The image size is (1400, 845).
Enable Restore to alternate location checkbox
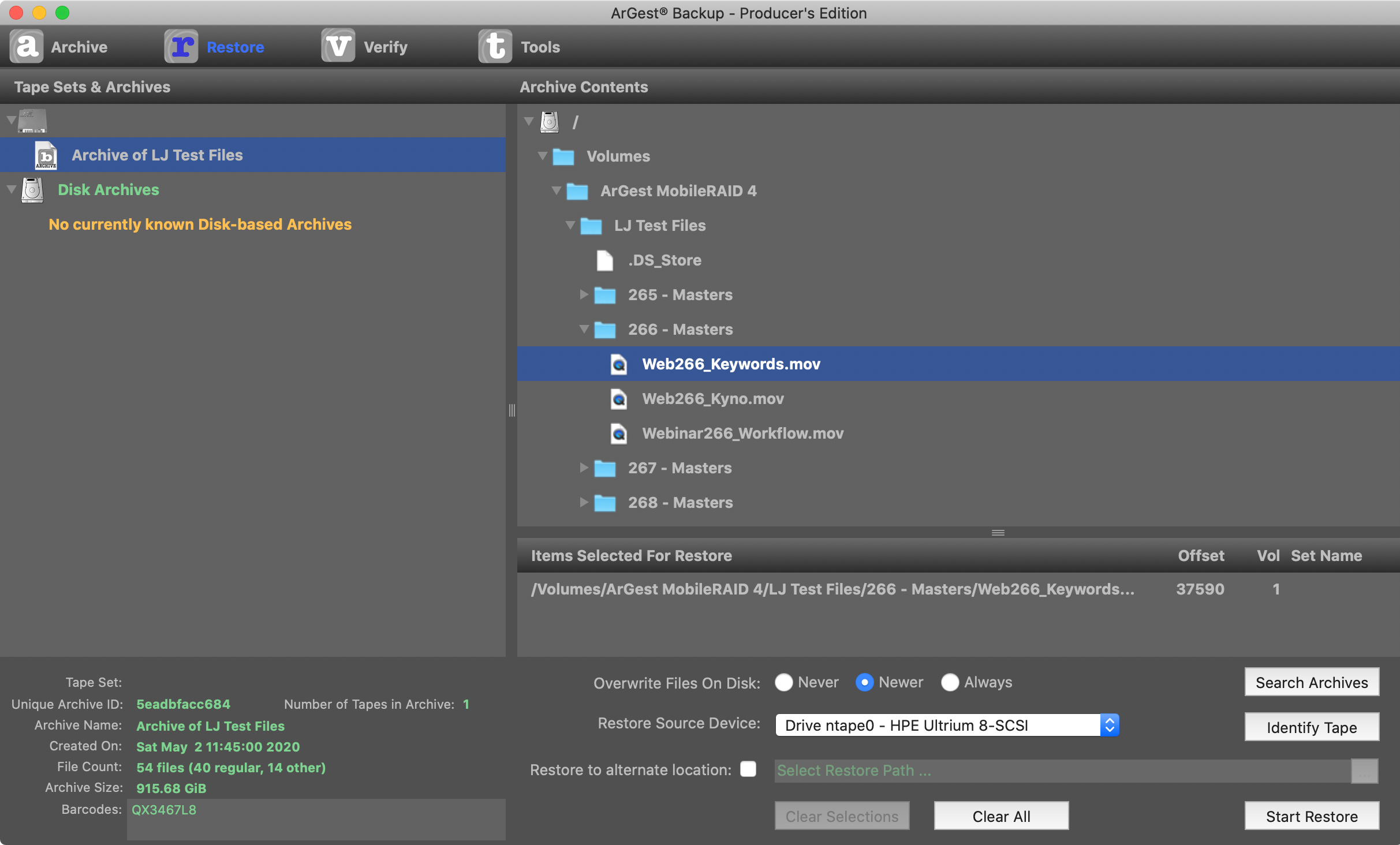click(x=748, y=769)
